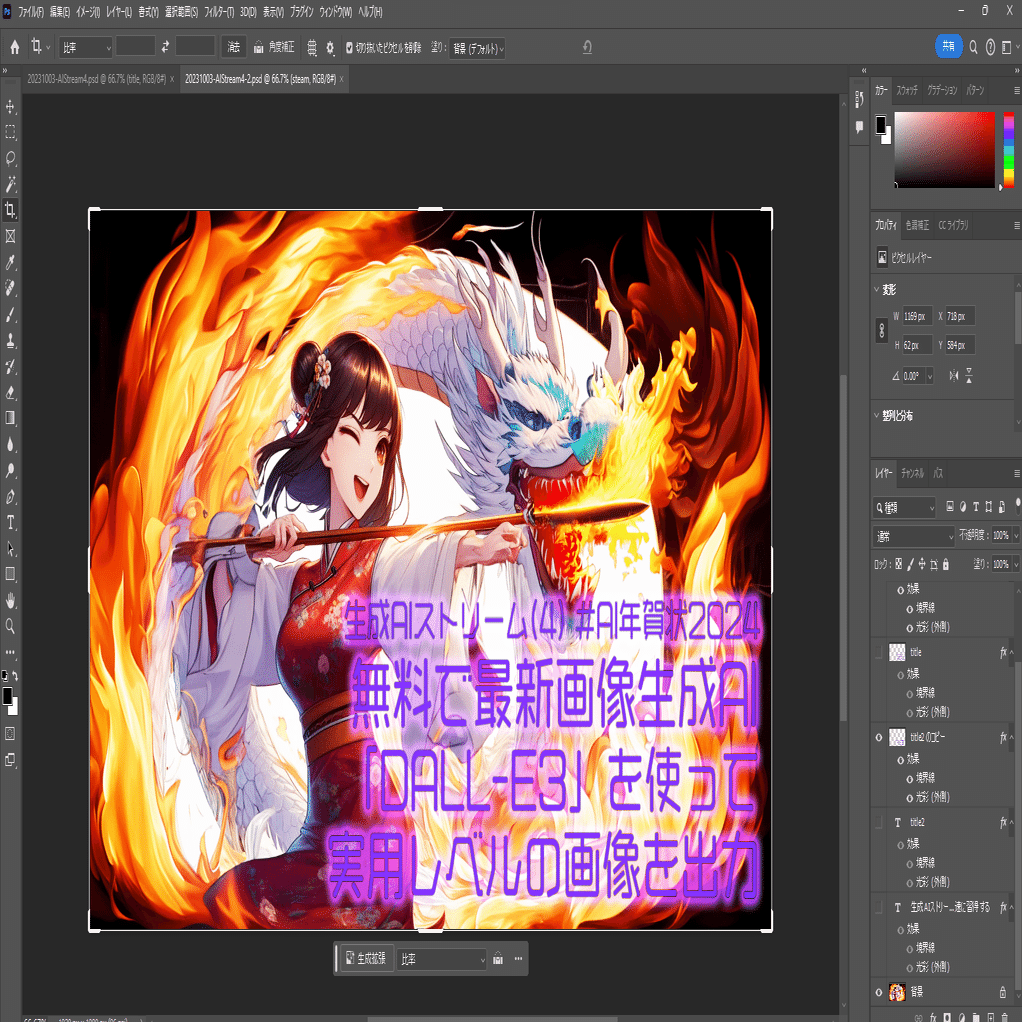The height and width of the screenshot is (1022, 1022).
Task: Show the 生成AIストリー text layer
Action: tap(879, 907)
